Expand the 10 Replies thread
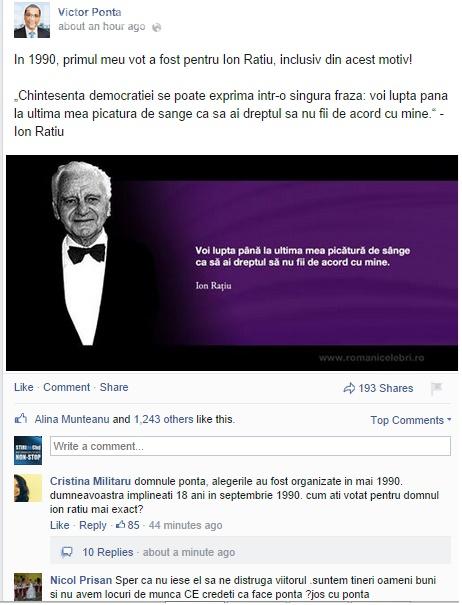This screenshot has width=462, height=605. 108,552
